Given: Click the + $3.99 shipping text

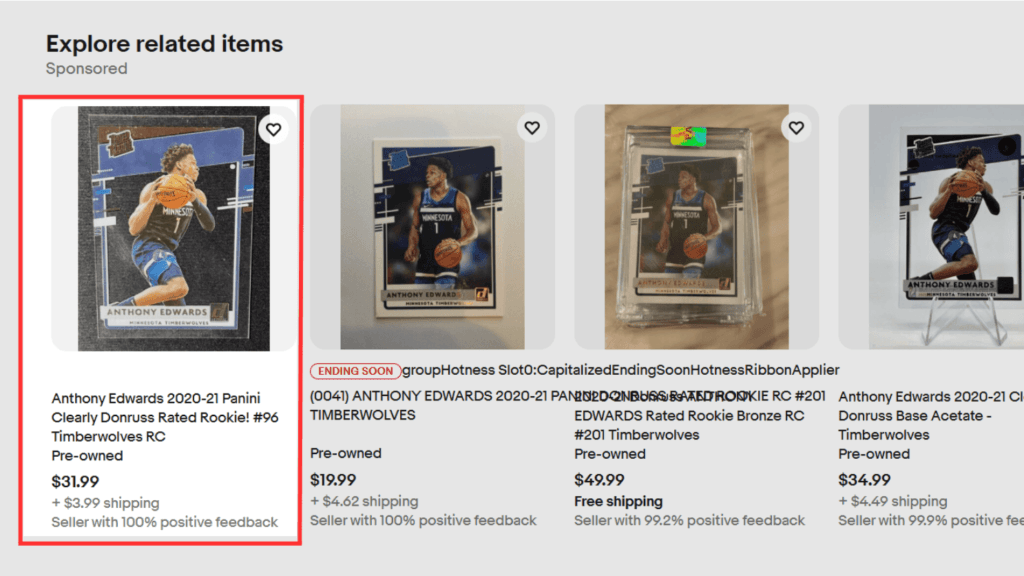Looking at the screenshot, I should point(105,503).
